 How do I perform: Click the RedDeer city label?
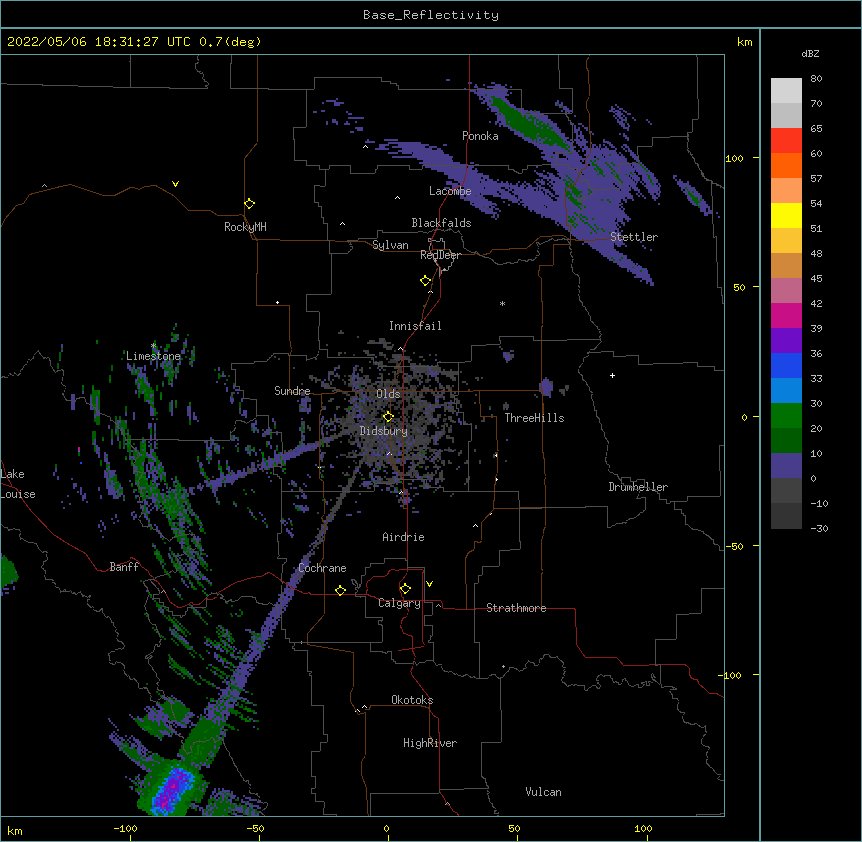[x=440, y=255]
